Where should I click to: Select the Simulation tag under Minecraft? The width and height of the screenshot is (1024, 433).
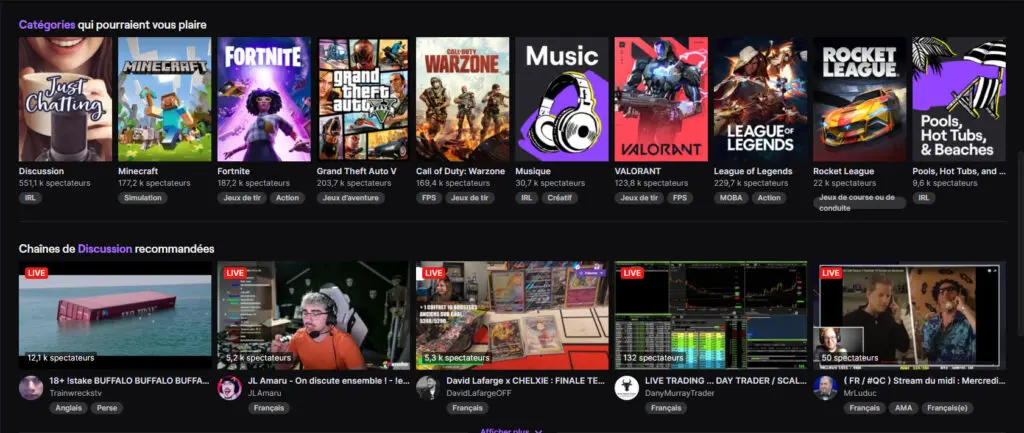142,198
